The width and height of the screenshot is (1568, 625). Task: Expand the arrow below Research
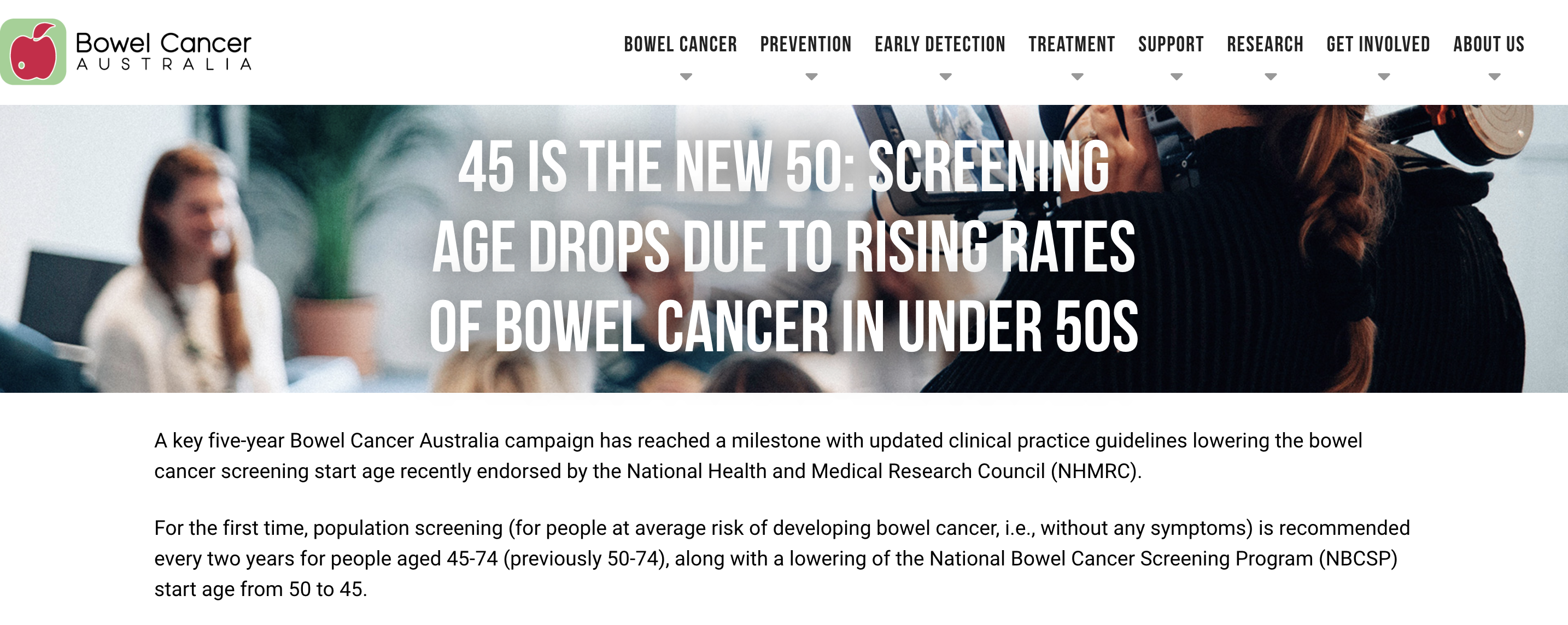coord(1271,76)
